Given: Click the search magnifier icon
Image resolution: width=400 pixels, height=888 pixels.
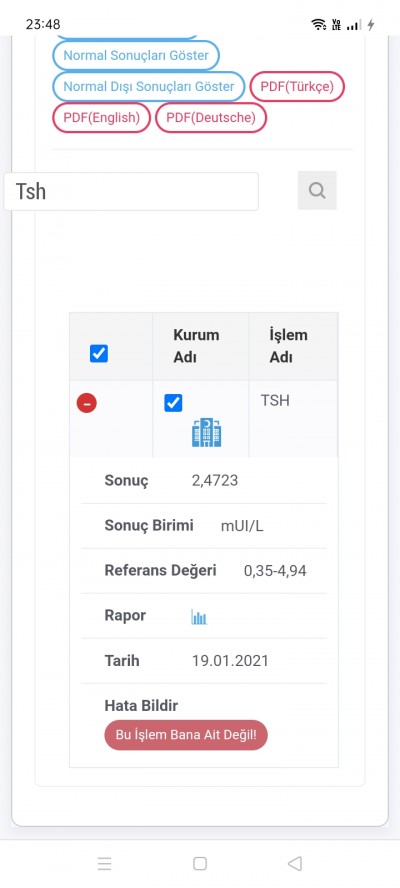Looking at the screenshot, I should click(317, 190).
